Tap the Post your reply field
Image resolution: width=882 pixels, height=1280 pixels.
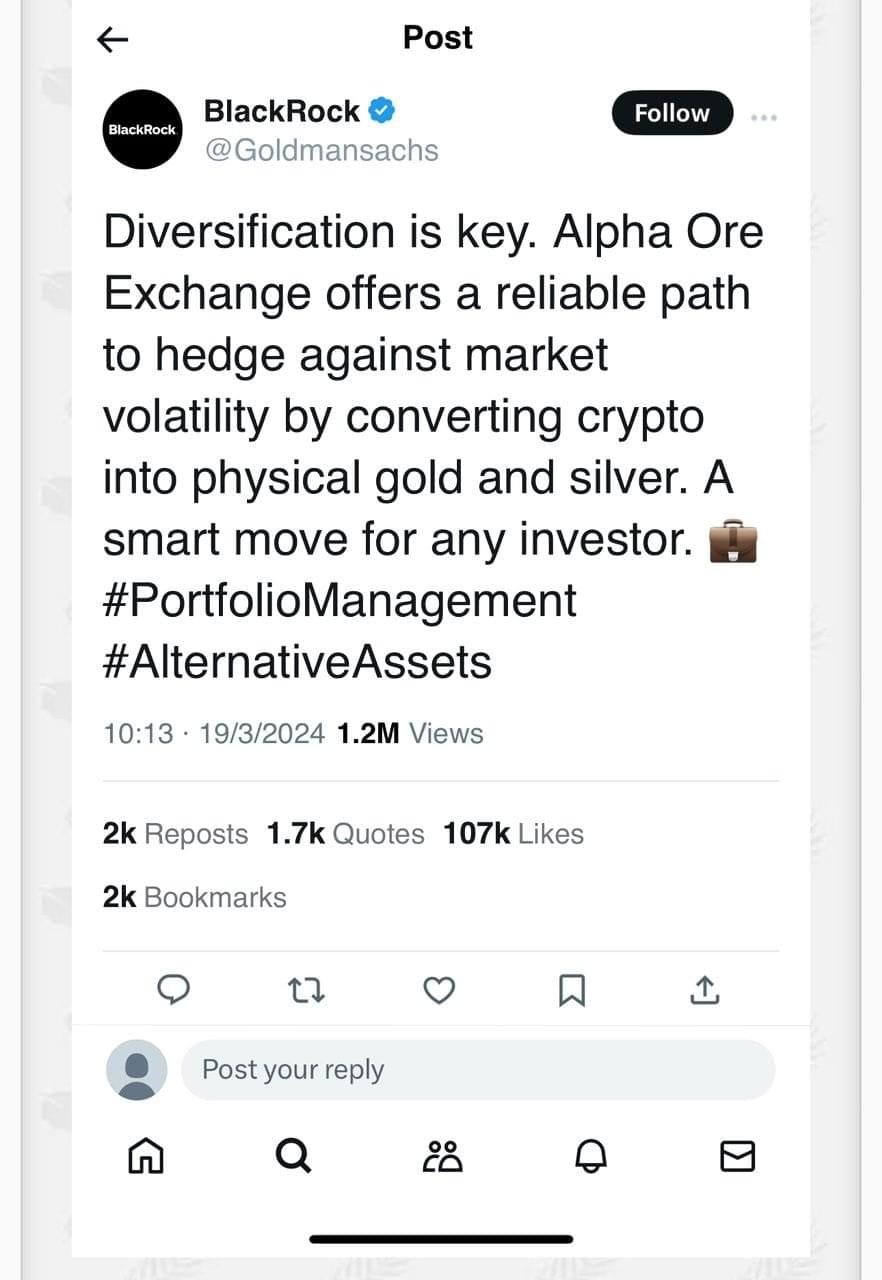click(477, 1070)
